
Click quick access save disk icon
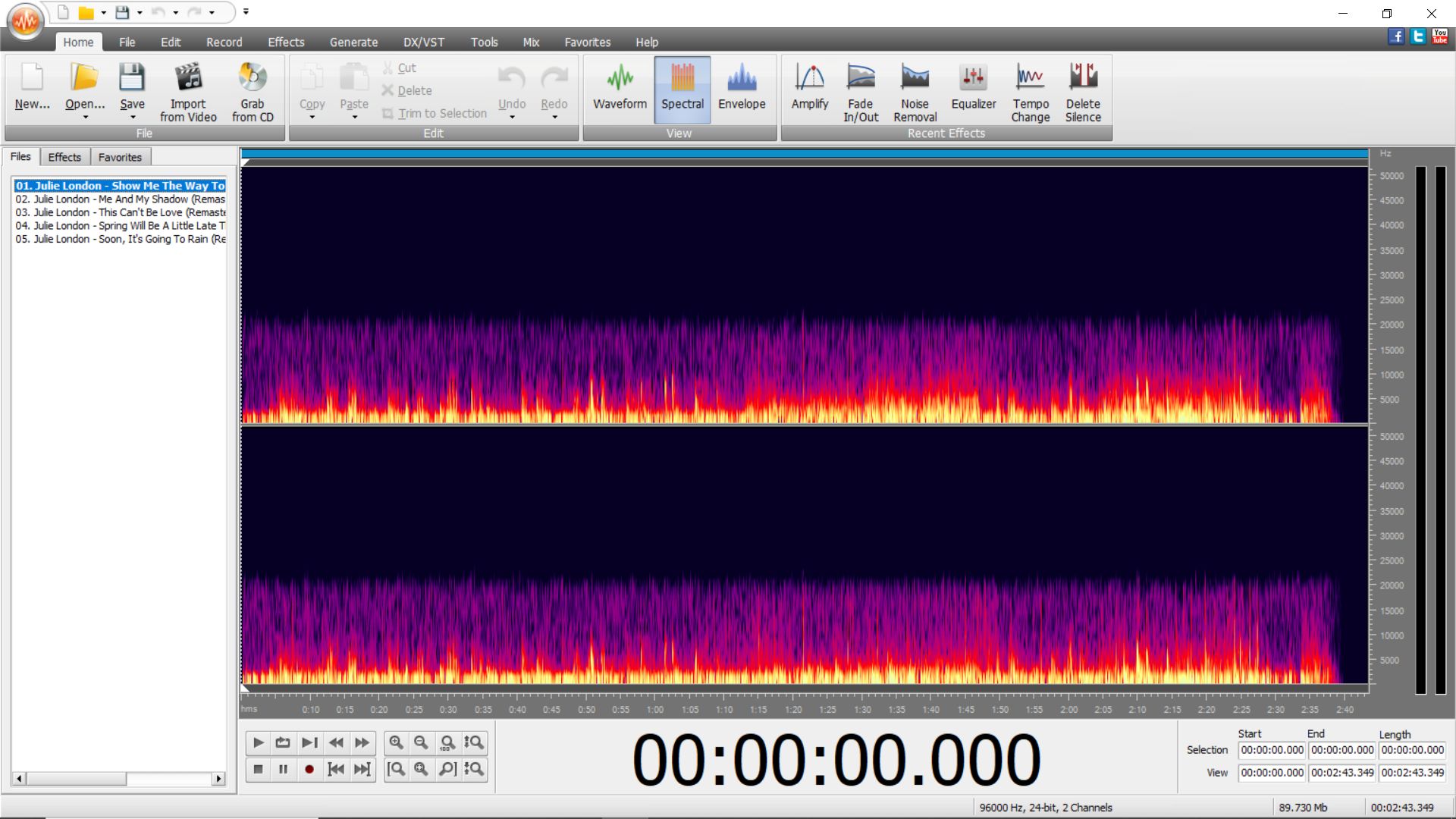point(122,12)
